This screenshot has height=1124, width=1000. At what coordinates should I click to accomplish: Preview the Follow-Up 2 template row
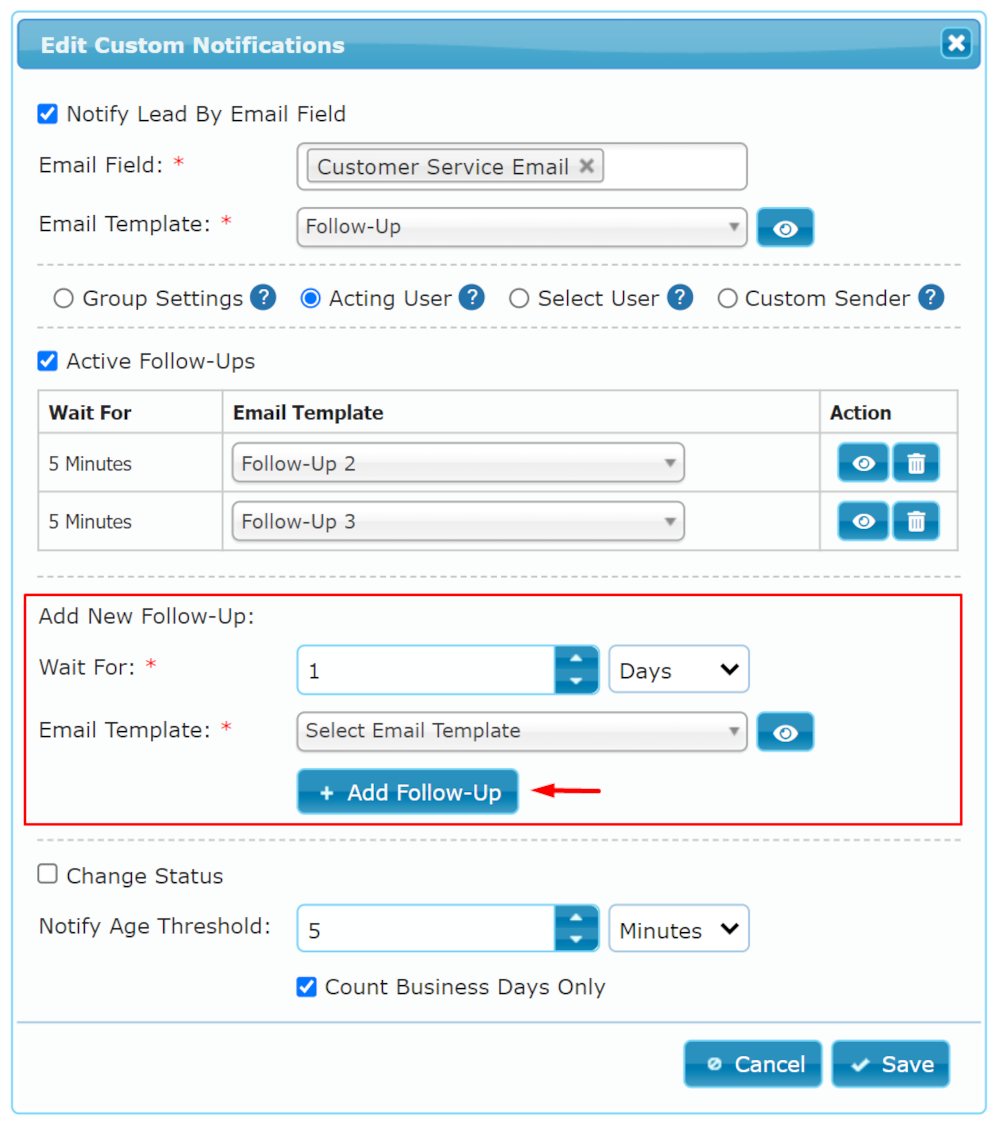pos(862,464)
